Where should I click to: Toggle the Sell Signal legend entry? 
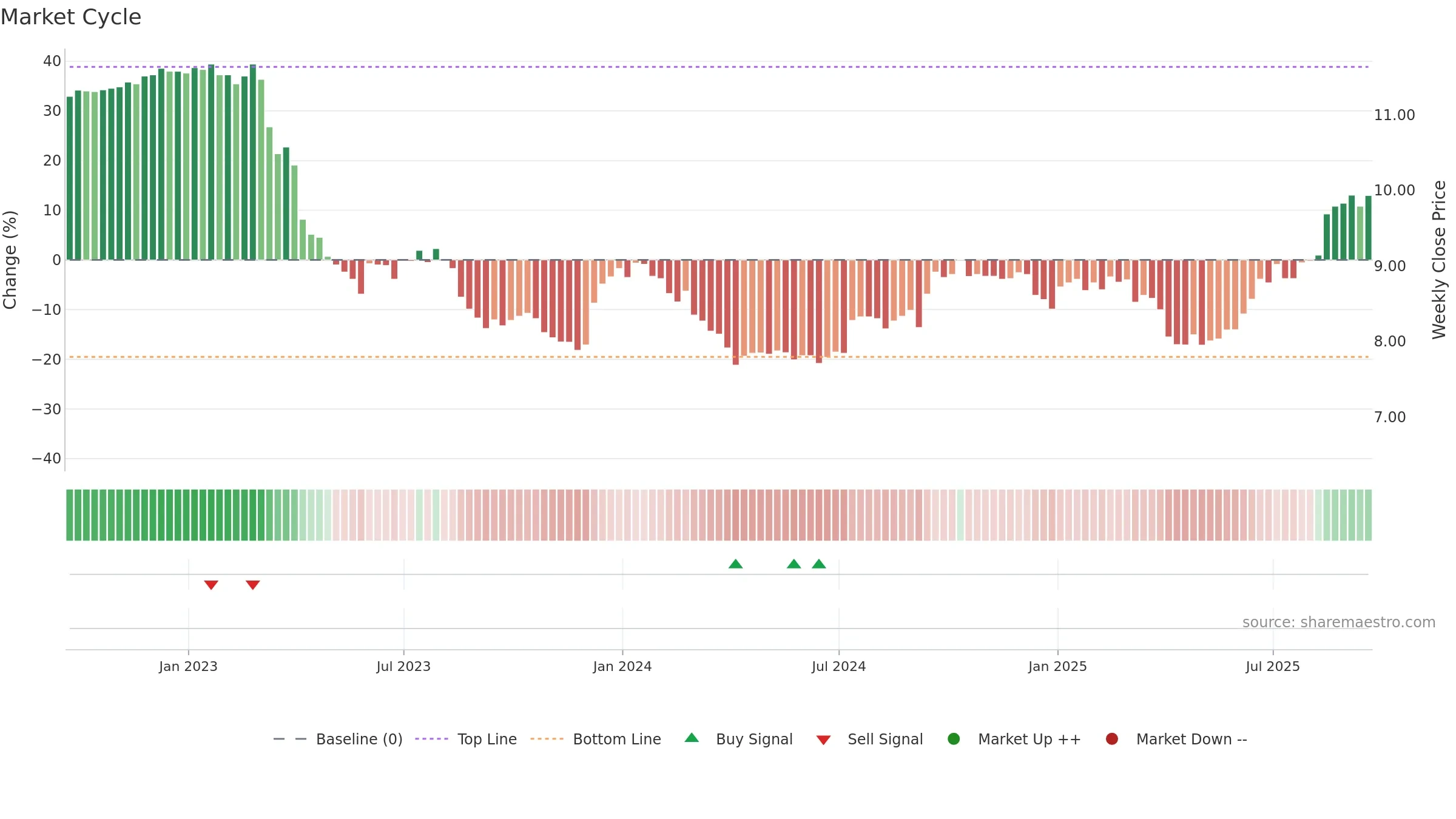pos(869,739)
